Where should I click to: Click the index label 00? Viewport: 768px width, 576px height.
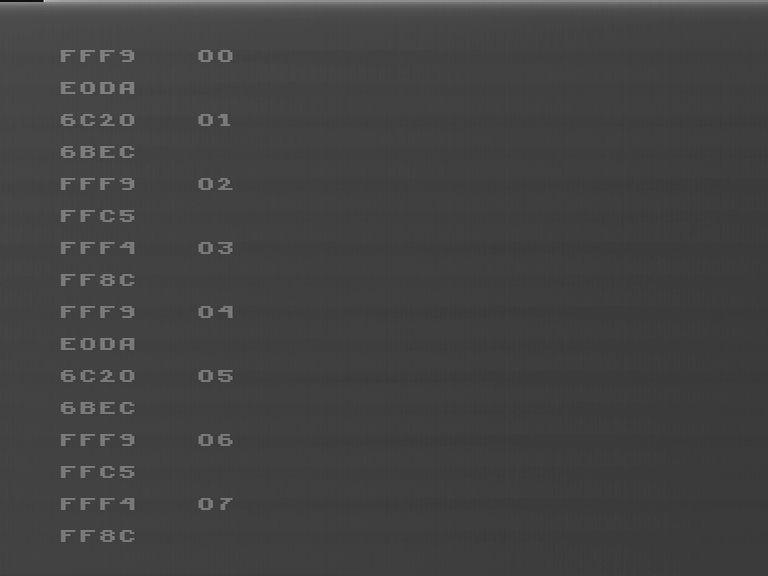[x=216, y=56]
